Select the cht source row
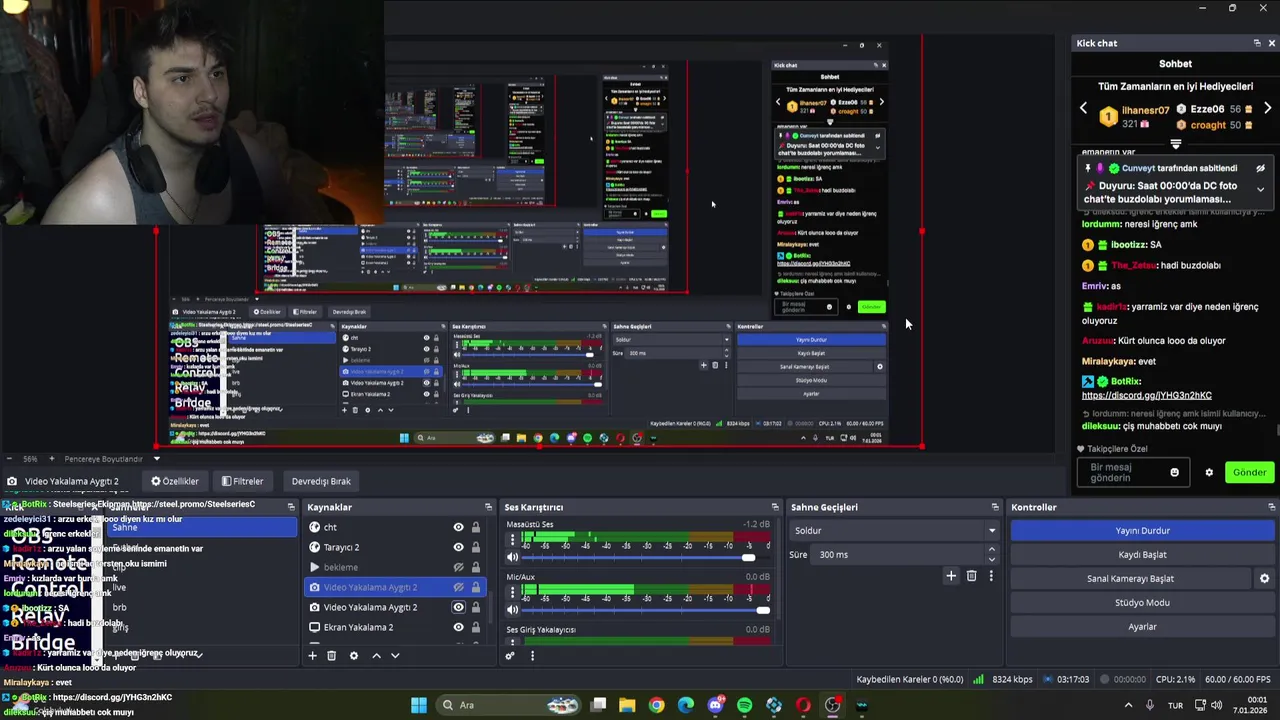 (394, 528)
